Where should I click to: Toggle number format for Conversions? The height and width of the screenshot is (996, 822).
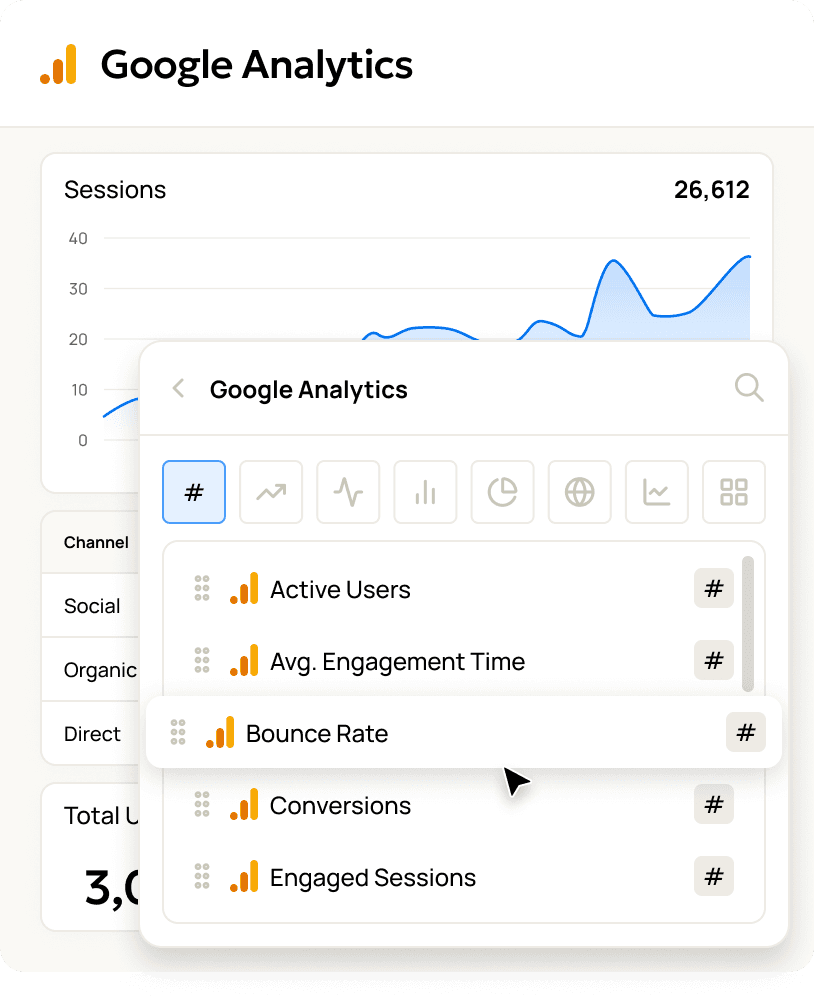tap(713, 805)
